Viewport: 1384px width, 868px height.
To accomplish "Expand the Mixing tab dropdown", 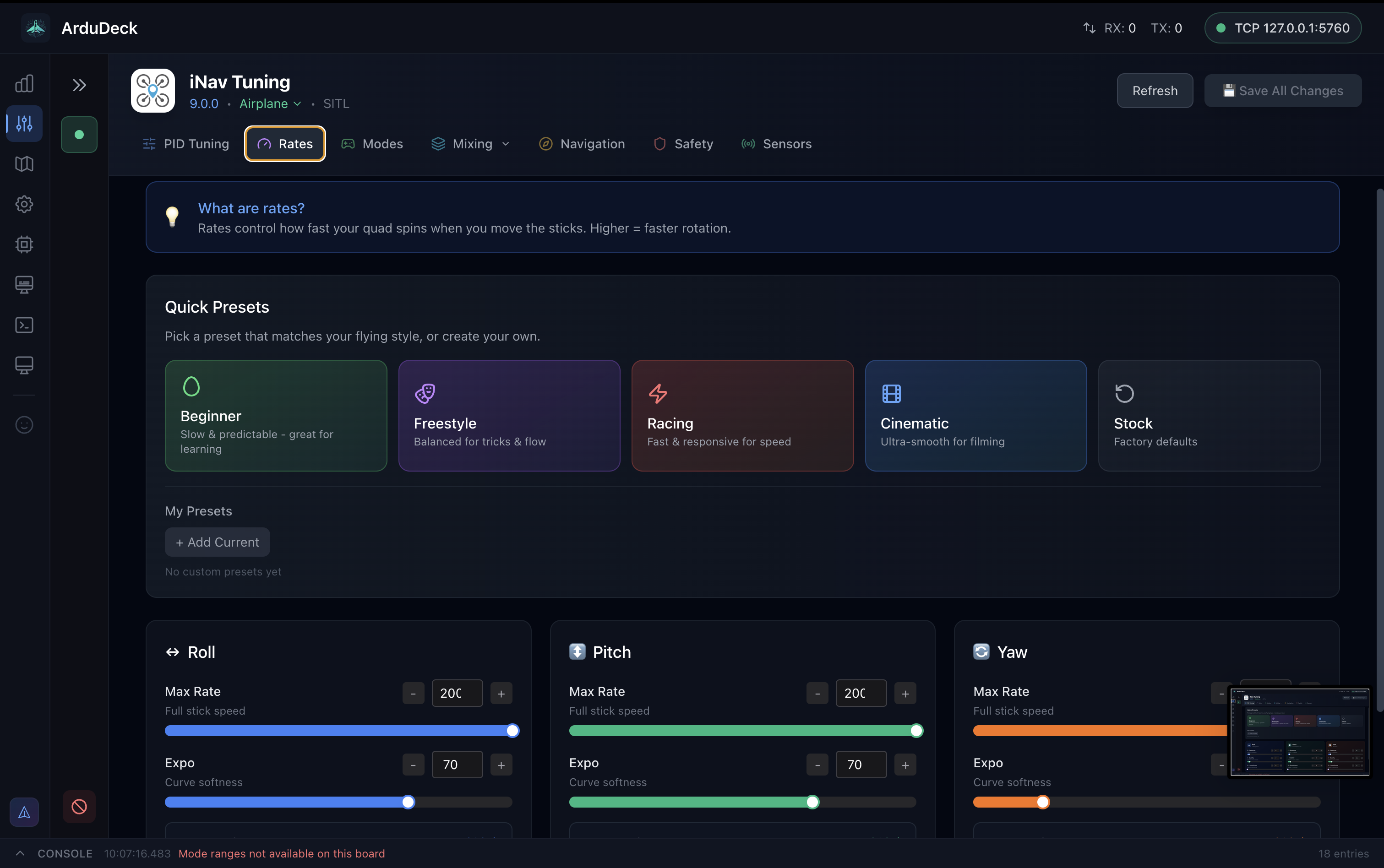I will 506,144.
